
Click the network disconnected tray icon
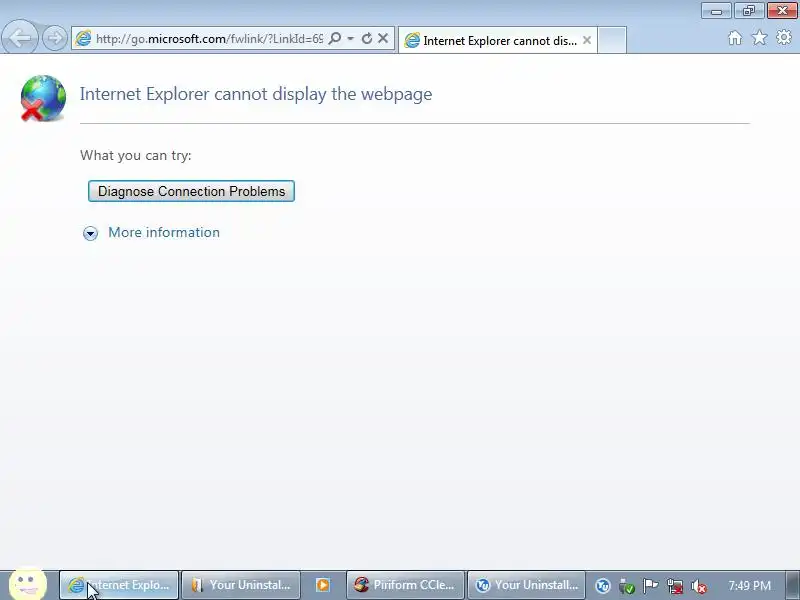pos(674,586)
